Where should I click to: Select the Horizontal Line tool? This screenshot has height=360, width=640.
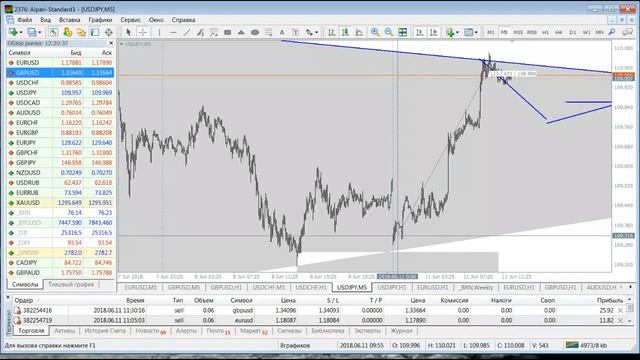pyautogui.click(x=173, y=32)
